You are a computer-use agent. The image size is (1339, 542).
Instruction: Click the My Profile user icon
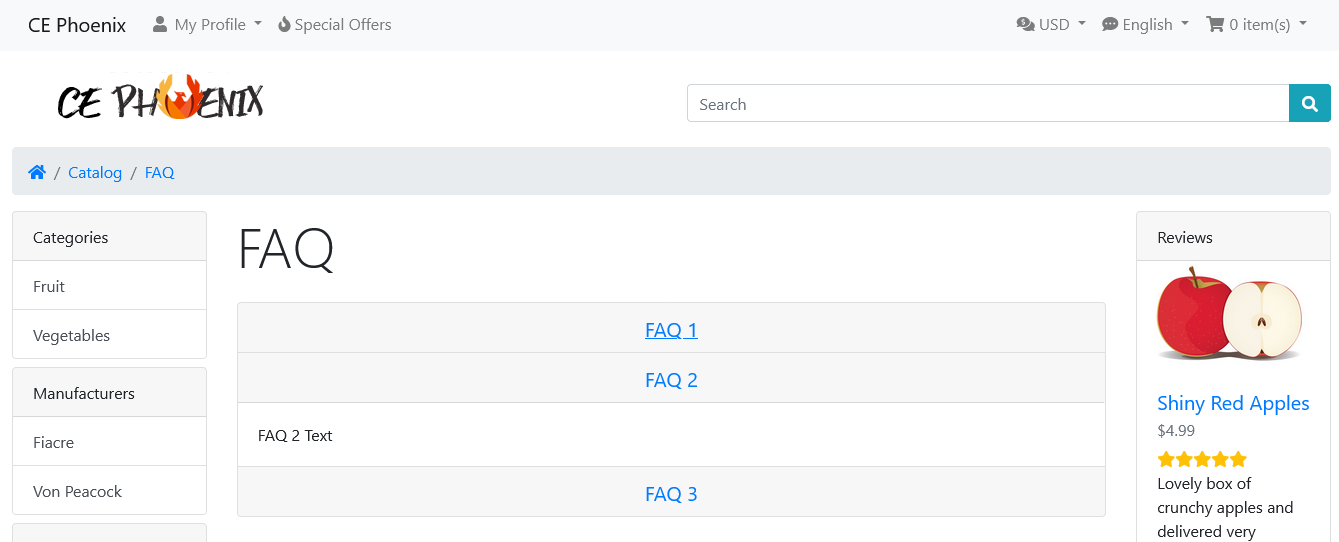(x=160, y=24)
